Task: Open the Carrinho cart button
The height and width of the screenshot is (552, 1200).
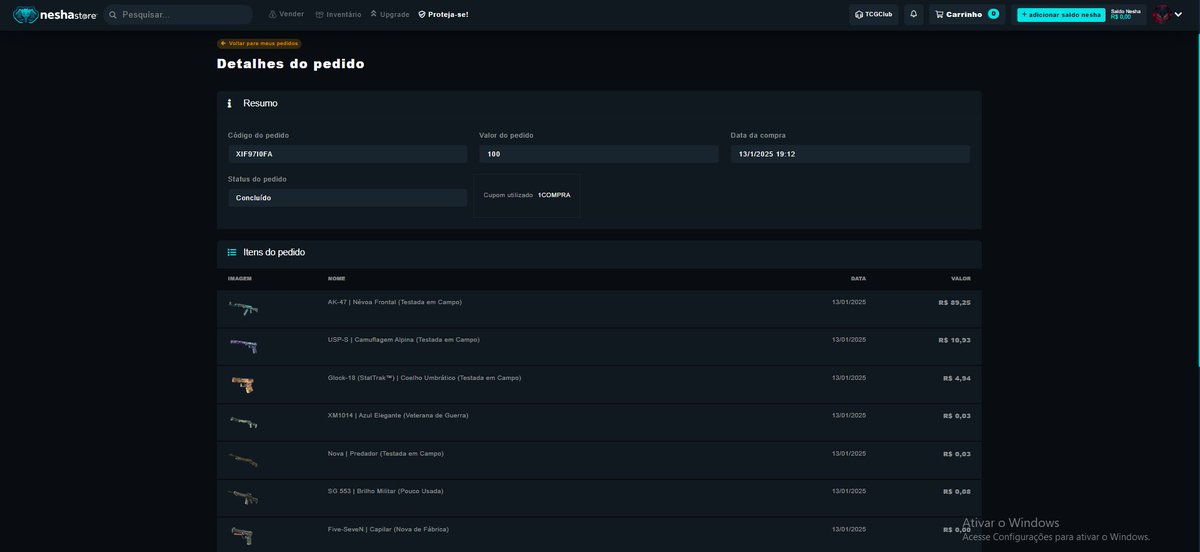Action: (x=966, y=15)
